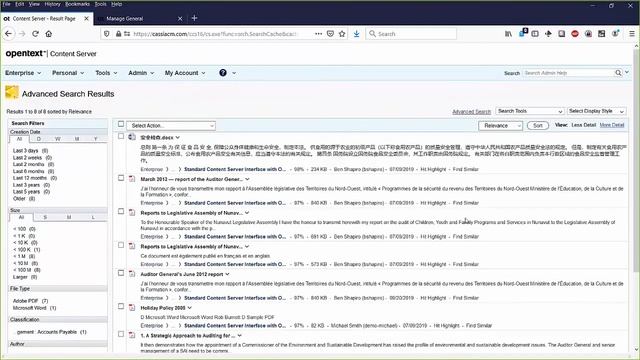The image size is (640, 360).
Task: Open the Advanced Search link
Action: (x=471, y=111)
